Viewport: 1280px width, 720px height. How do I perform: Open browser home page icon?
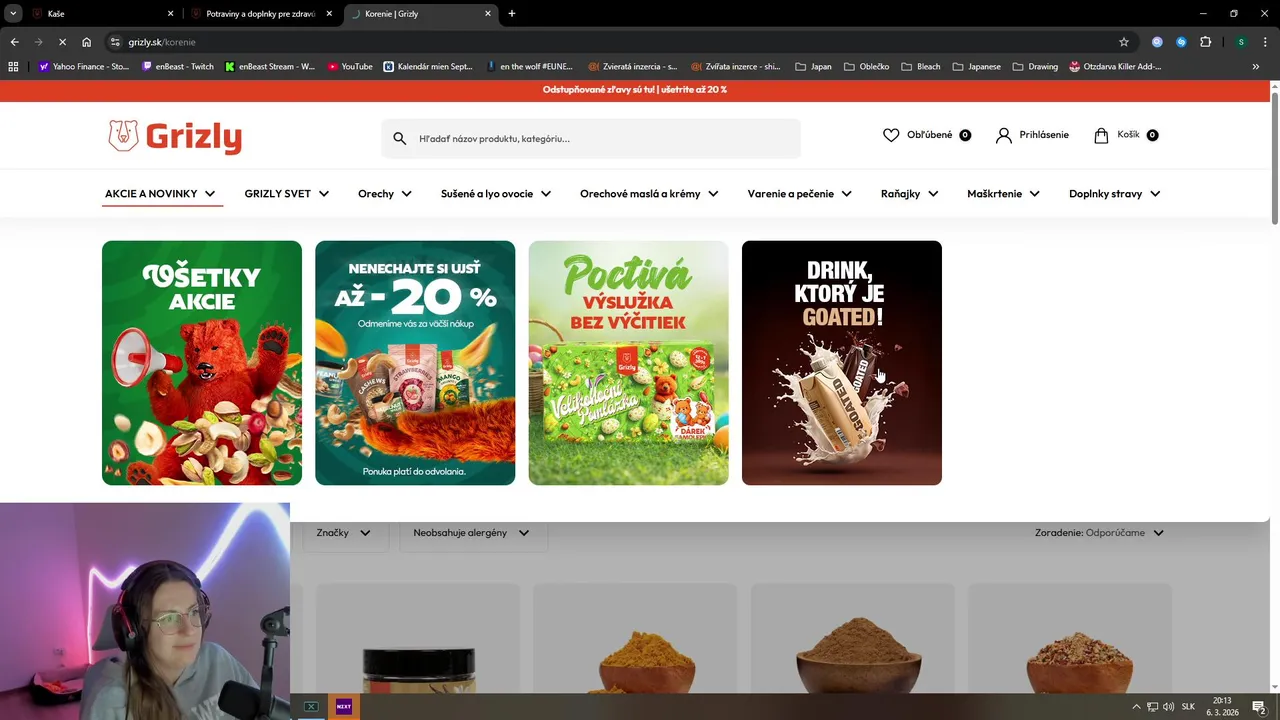pos(87,42)
